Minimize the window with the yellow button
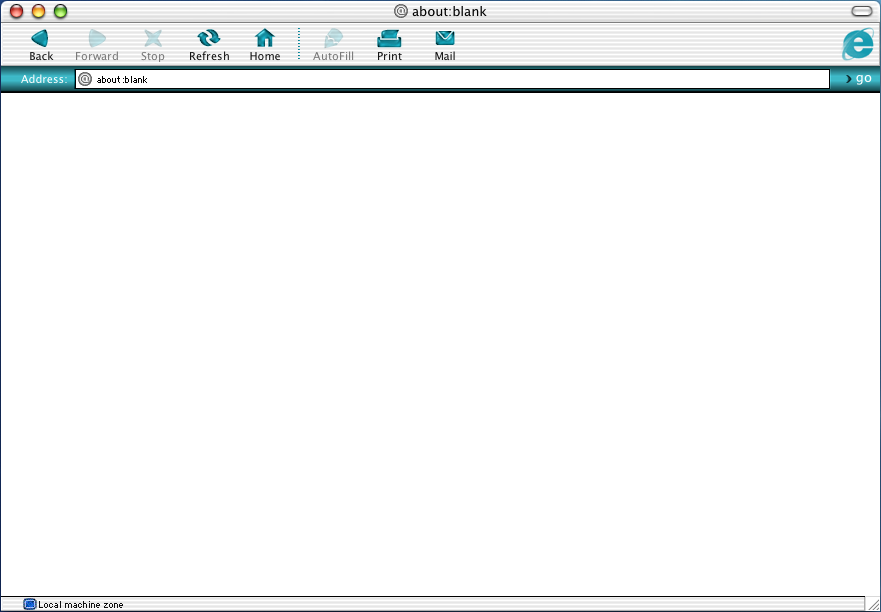The height and width of the screenshot is (612, 881). [x=39, y=11]
